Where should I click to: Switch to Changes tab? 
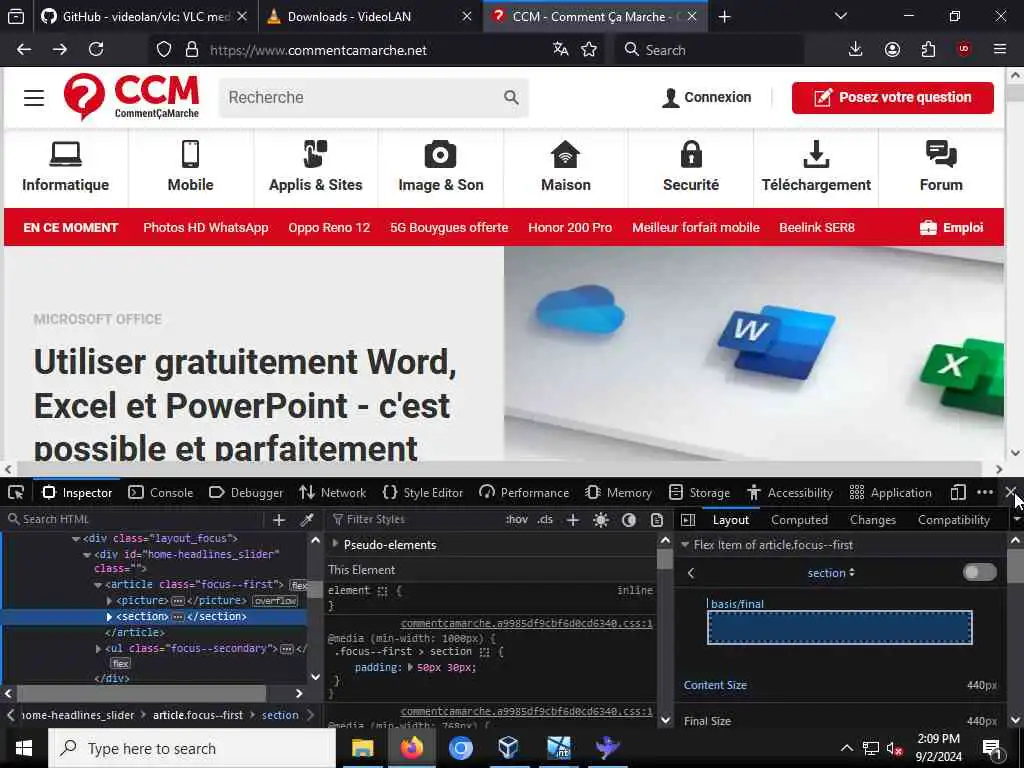coord(872,520)
